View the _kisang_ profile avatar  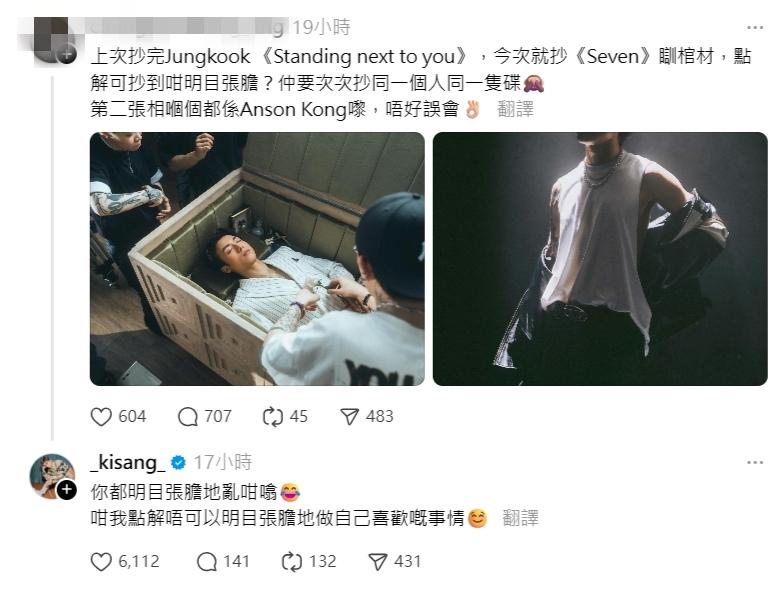point(52,476)
